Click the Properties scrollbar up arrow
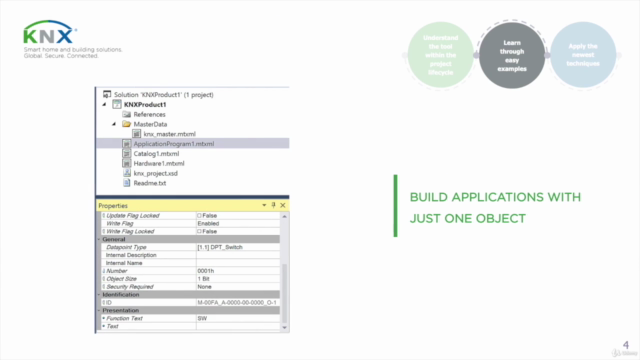Image resolution: width=640 pixels, height=360 pixels. (x=284, y=216)
